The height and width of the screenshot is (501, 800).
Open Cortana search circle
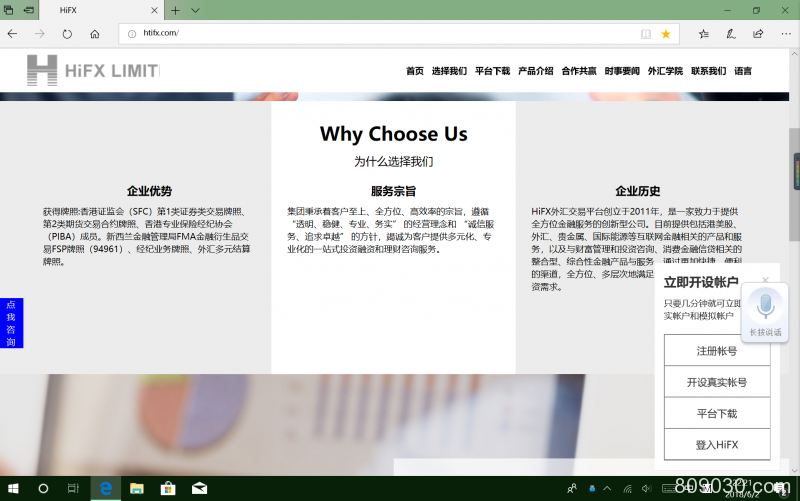point(43,489)
